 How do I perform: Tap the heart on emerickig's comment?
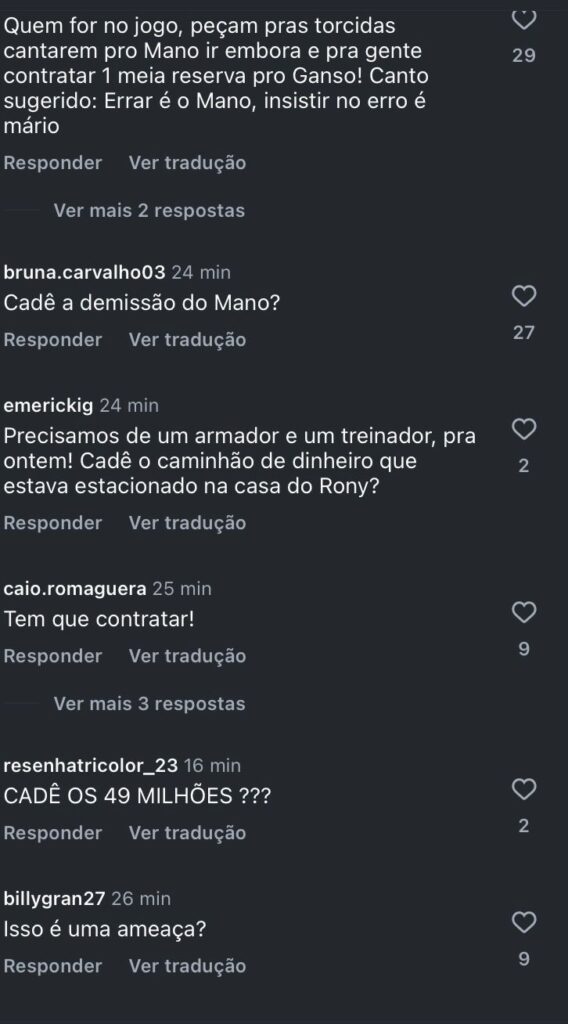pos(524,430)
